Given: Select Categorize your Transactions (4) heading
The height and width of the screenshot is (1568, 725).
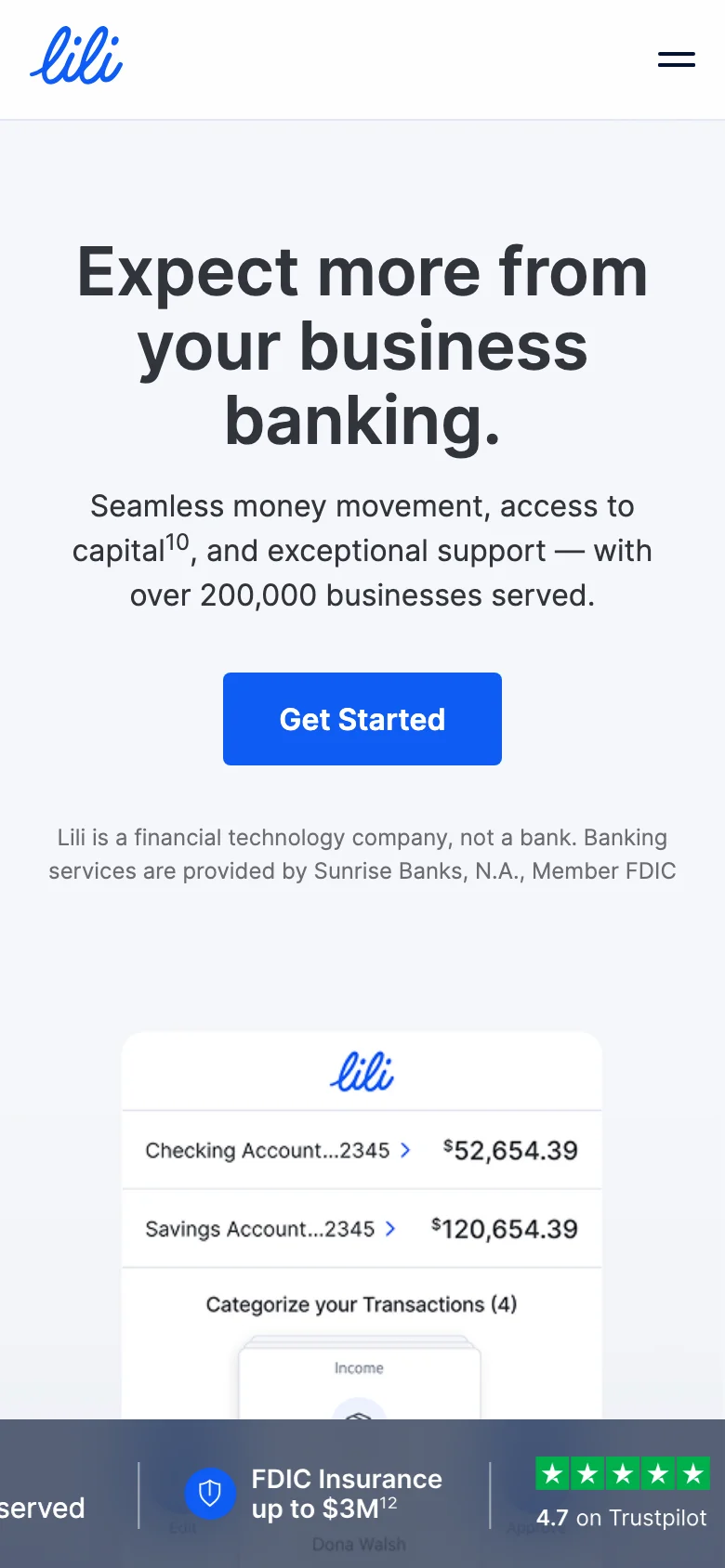Looking at the screenshot, I should (361, 1304).
